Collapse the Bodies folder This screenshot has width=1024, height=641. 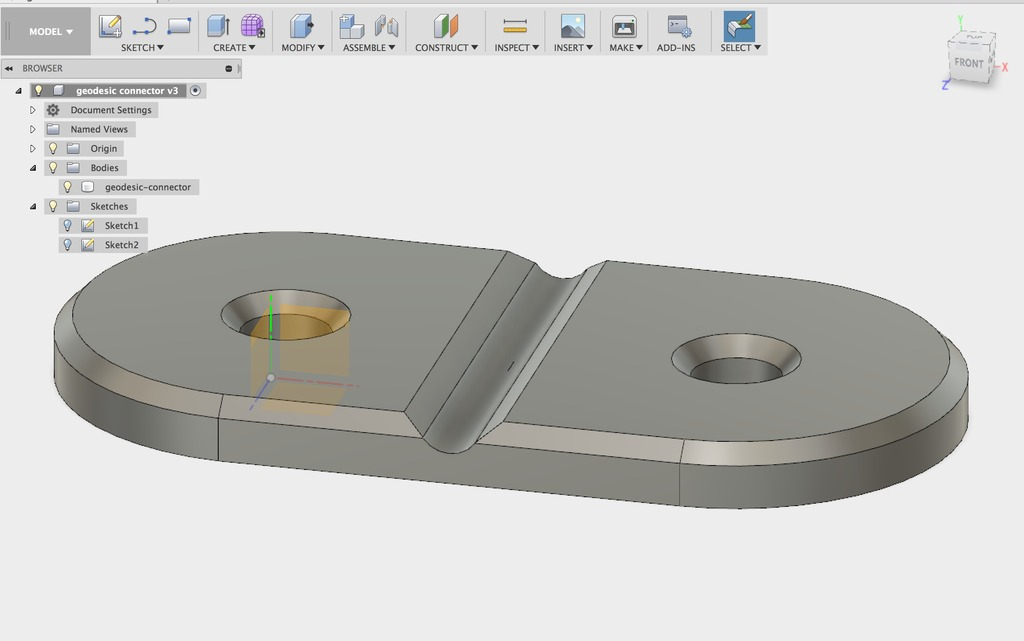point(33,167)
